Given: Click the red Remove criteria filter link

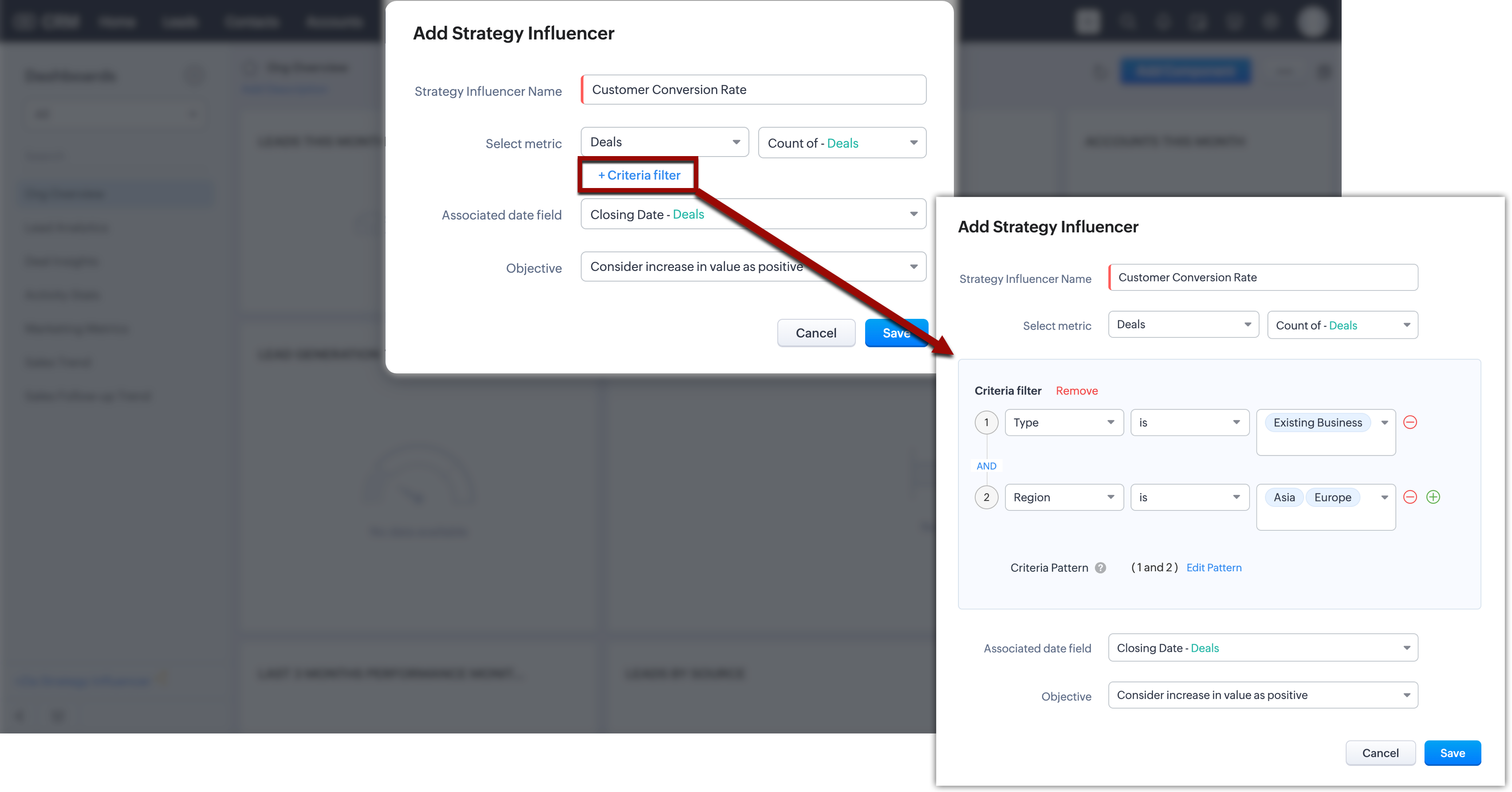Looking at the screenshot, I should click(x=1076, y=391).
